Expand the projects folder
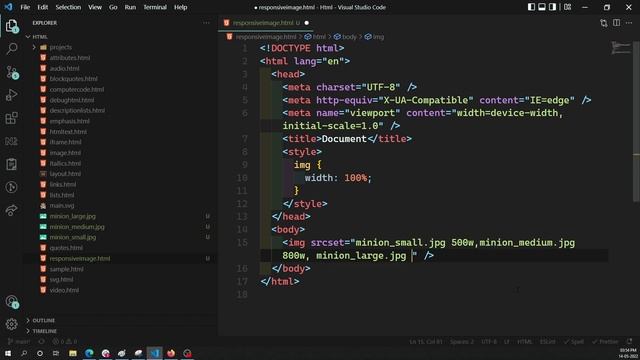 (x=60, y=47)
